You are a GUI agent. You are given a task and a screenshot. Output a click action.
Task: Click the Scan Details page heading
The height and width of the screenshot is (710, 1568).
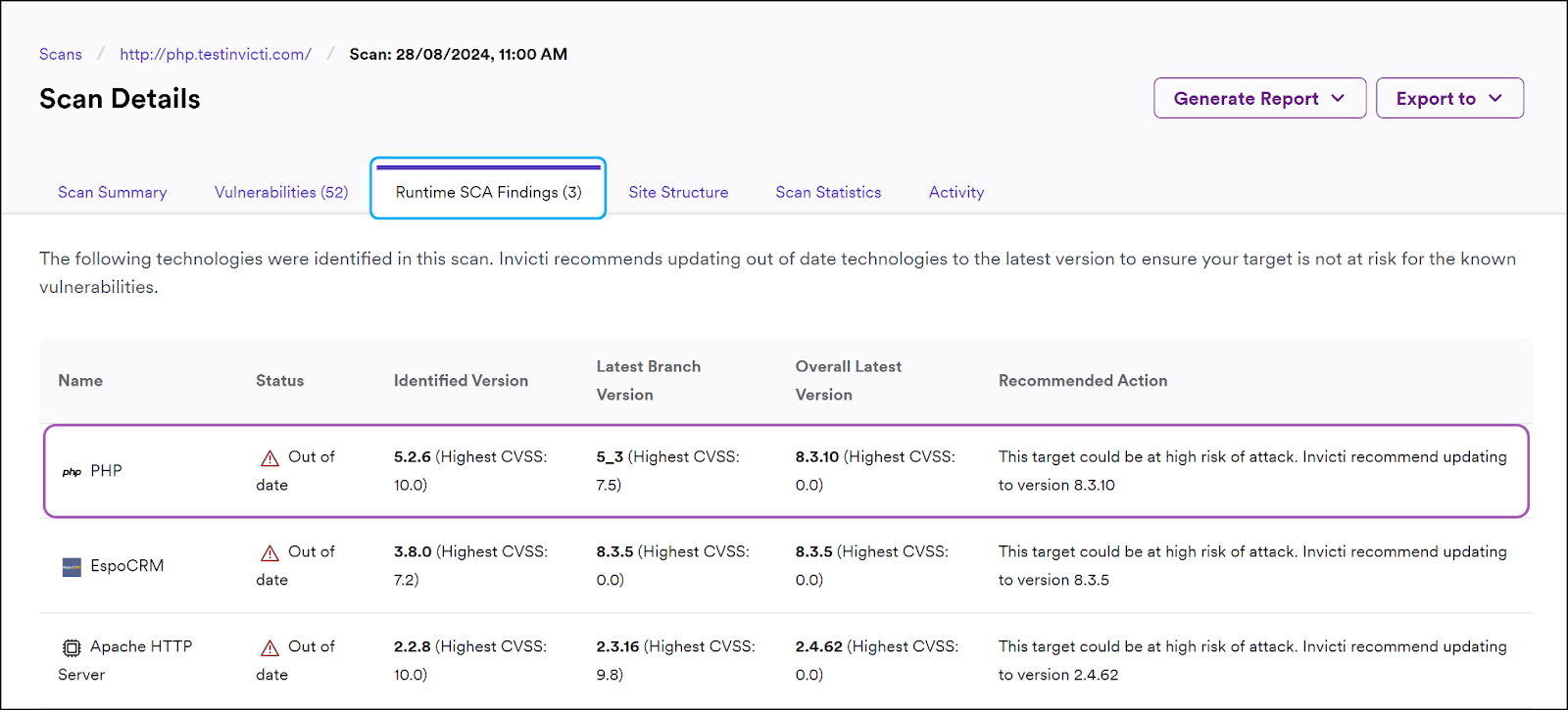120,99
